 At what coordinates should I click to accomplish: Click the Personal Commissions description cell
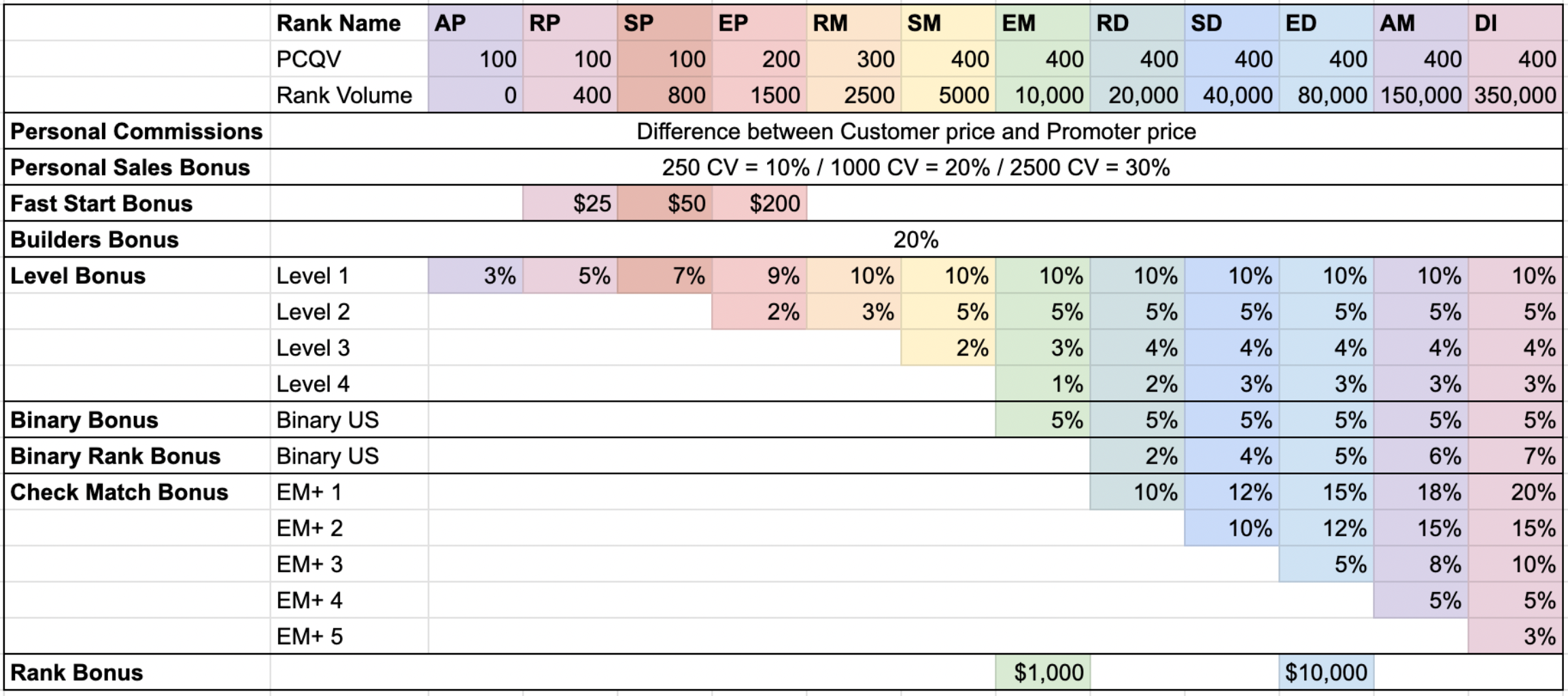(916, 131)
